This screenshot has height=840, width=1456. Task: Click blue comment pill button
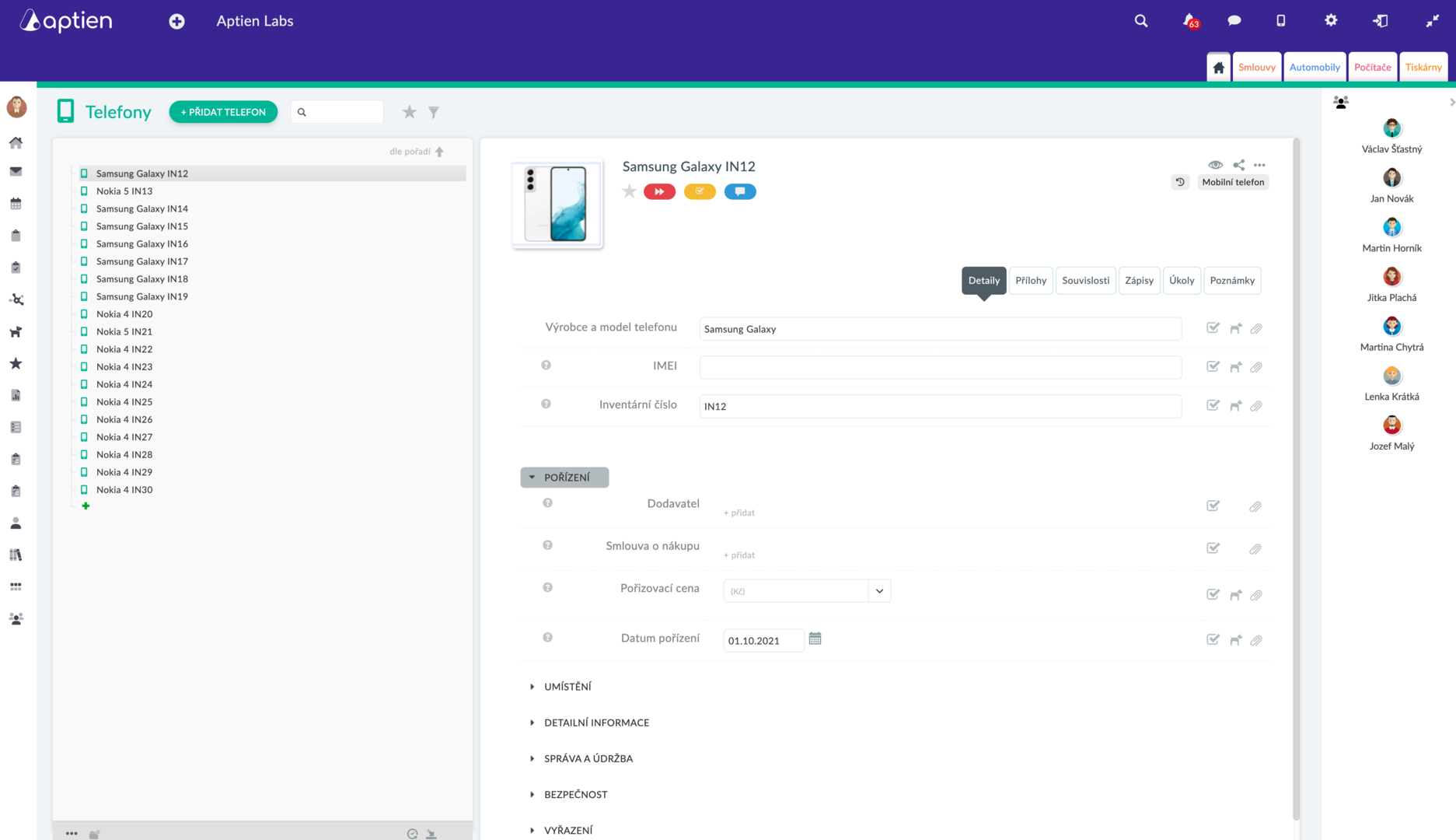pyautogui.click(x=740, y=191)
